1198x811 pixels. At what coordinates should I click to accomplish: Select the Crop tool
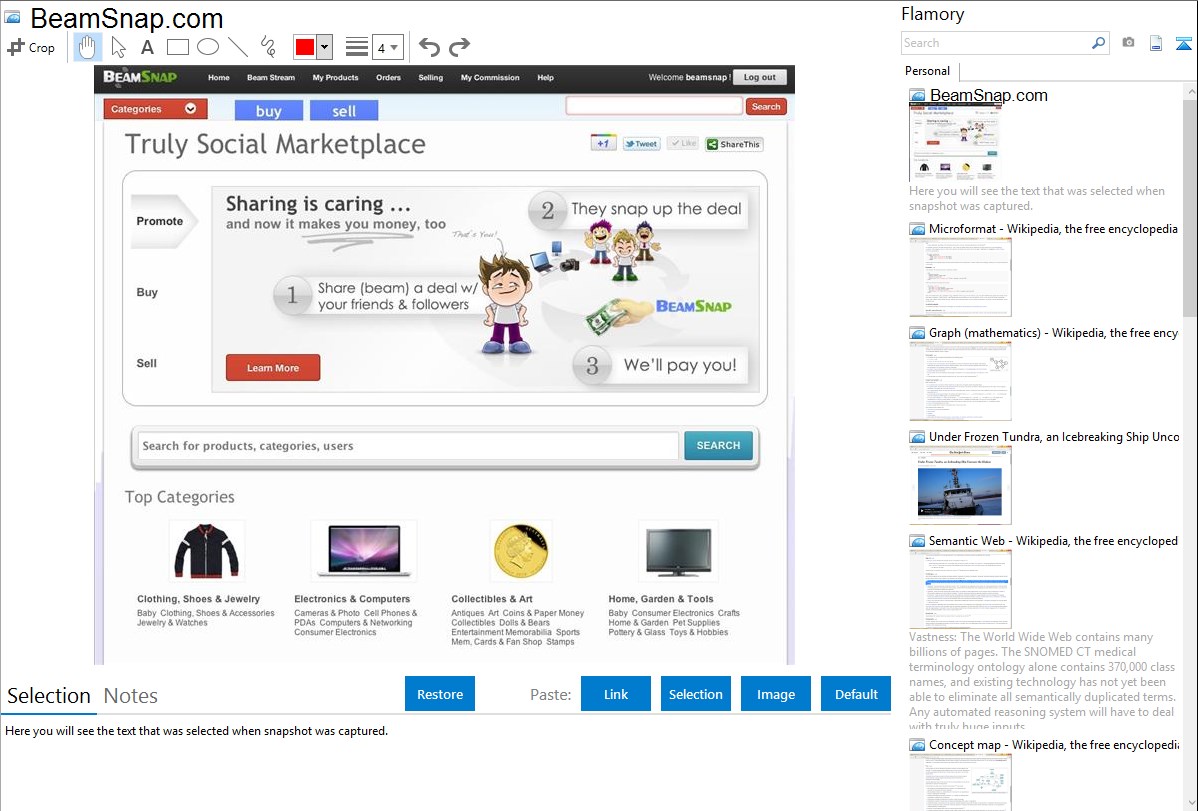click(31, 47)
